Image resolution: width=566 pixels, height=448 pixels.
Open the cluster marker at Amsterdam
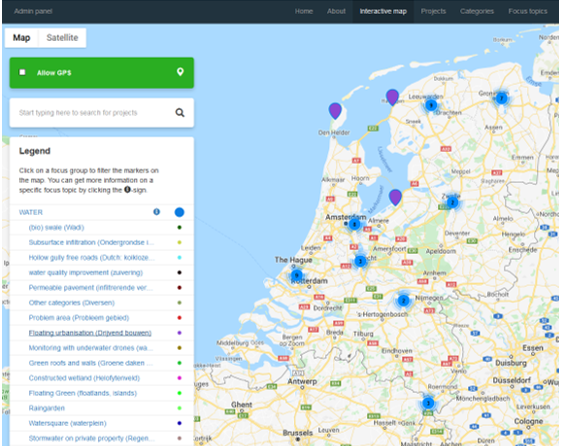click(354, 225)
